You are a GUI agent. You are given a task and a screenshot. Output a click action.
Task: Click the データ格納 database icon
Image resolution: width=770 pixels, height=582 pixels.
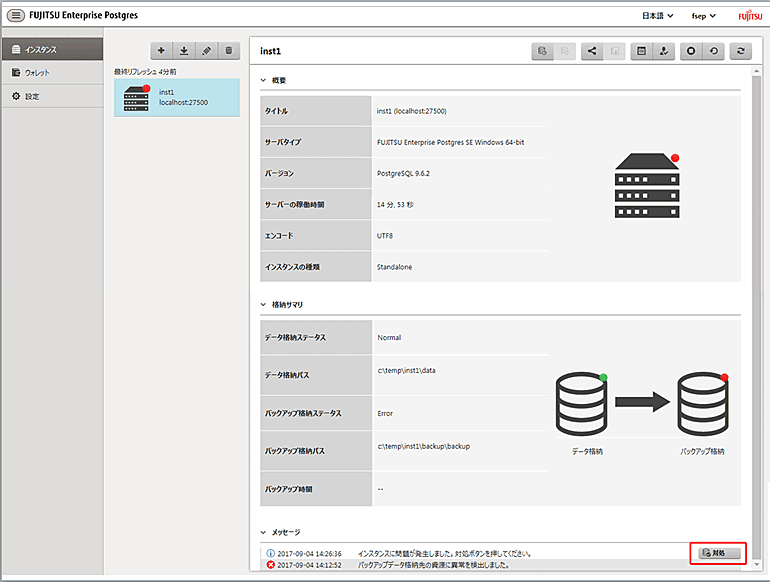click(582, 403)
